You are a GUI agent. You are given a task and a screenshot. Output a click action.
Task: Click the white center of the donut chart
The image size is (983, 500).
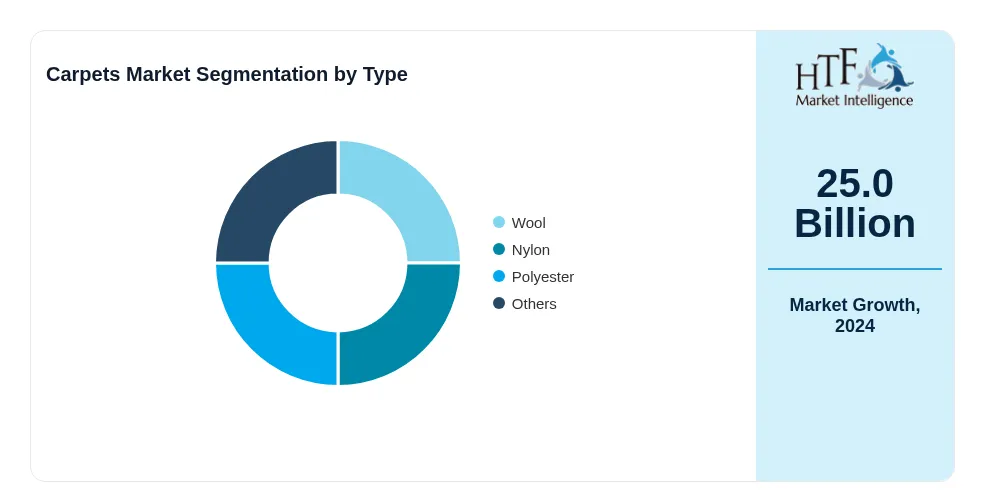(x=338, y=263)
